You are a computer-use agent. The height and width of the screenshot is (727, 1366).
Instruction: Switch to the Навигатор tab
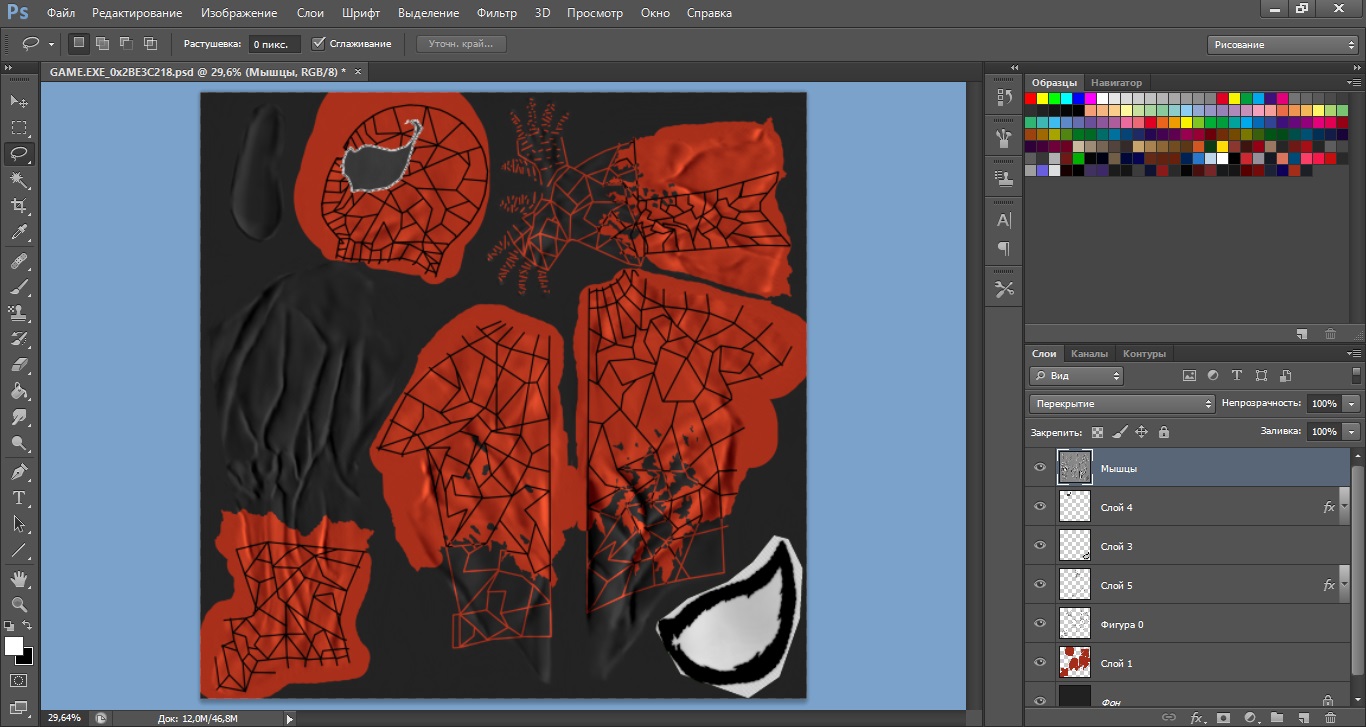(x=1117, y=82)
